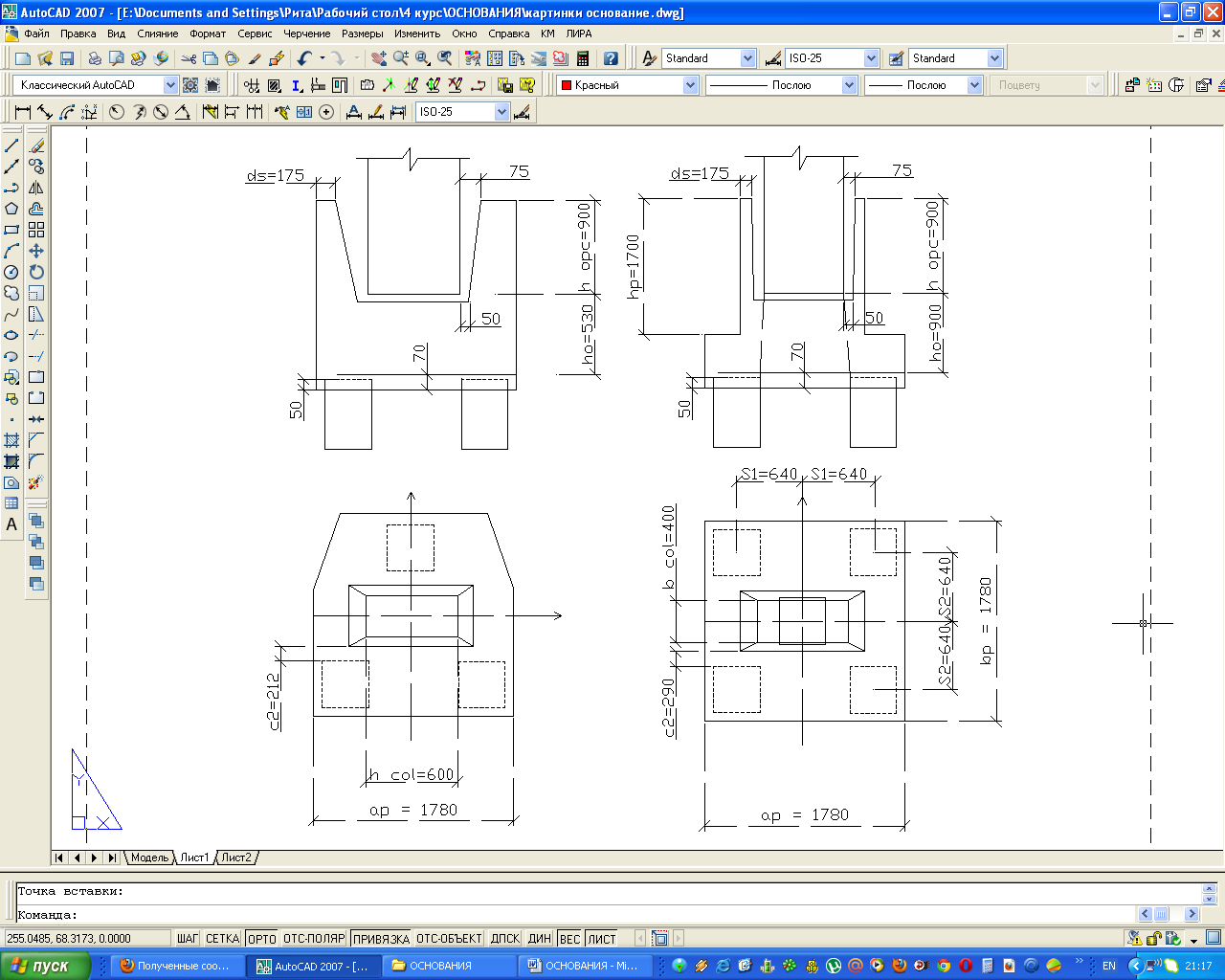Open the QuickCalc calculator

(x=583, y=58)
